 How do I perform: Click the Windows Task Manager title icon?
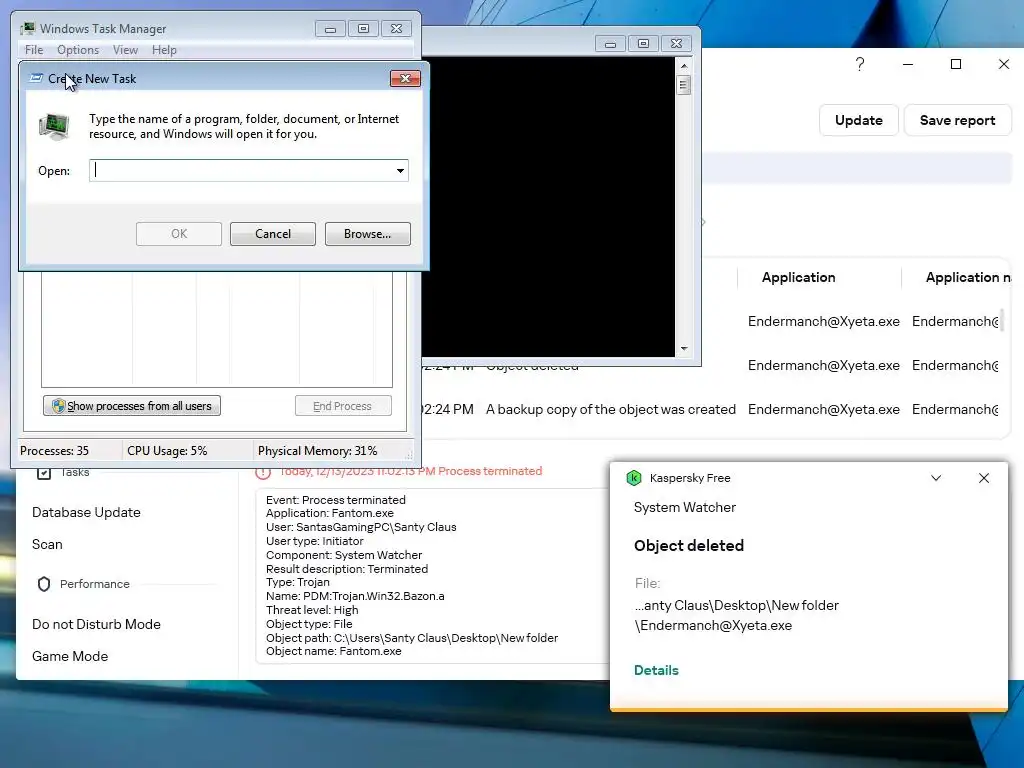(x=28, y=29)
